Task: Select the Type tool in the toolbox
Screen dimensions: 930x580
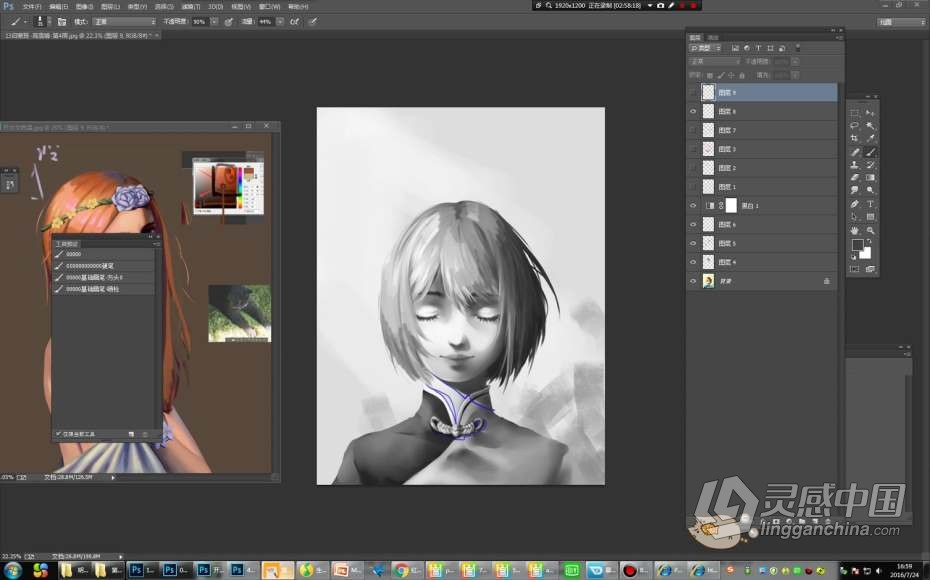Action: point(870,204)
